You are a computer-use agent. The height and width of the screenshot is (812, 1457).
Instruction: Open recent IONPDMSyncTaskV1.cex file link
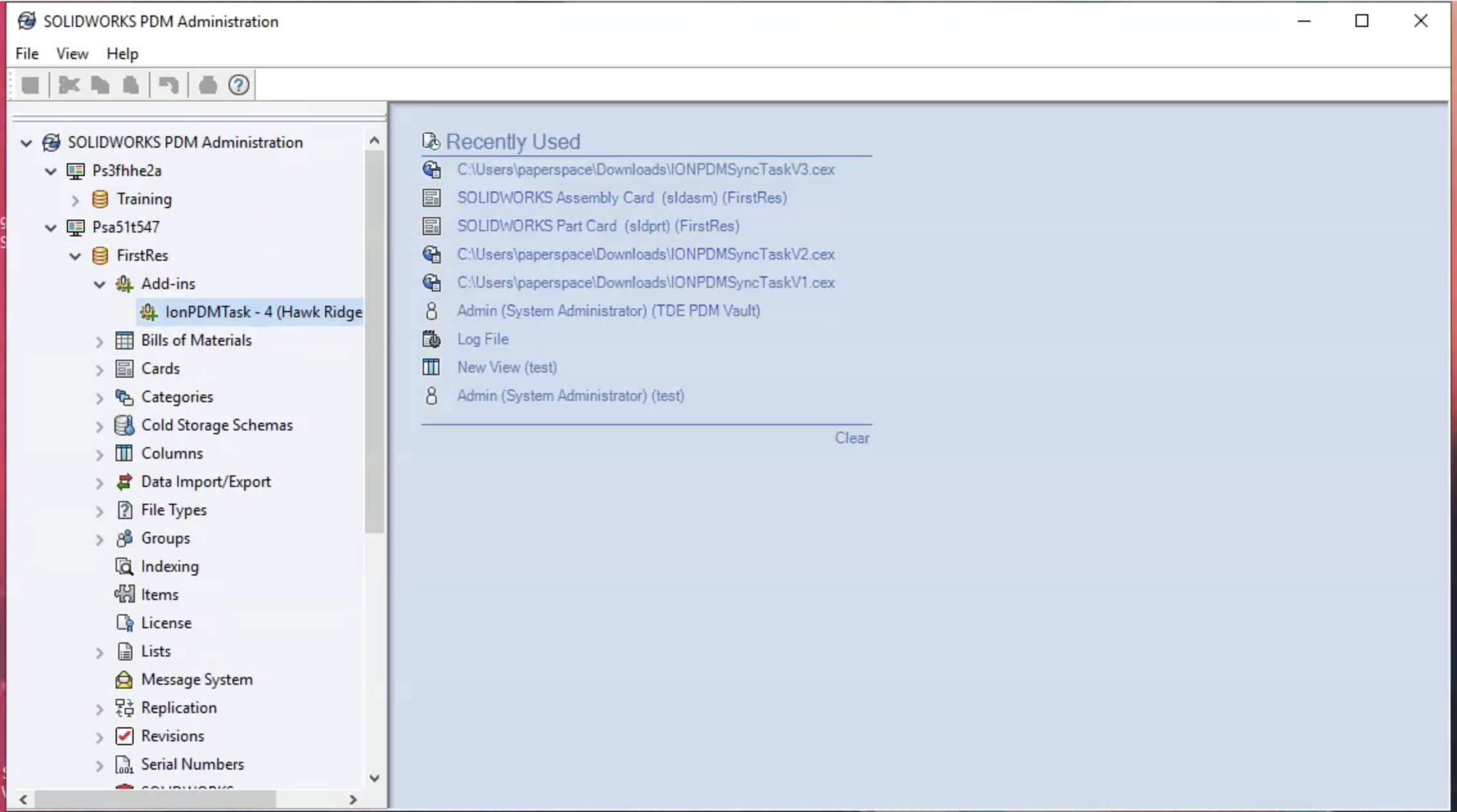click(646, 283)
